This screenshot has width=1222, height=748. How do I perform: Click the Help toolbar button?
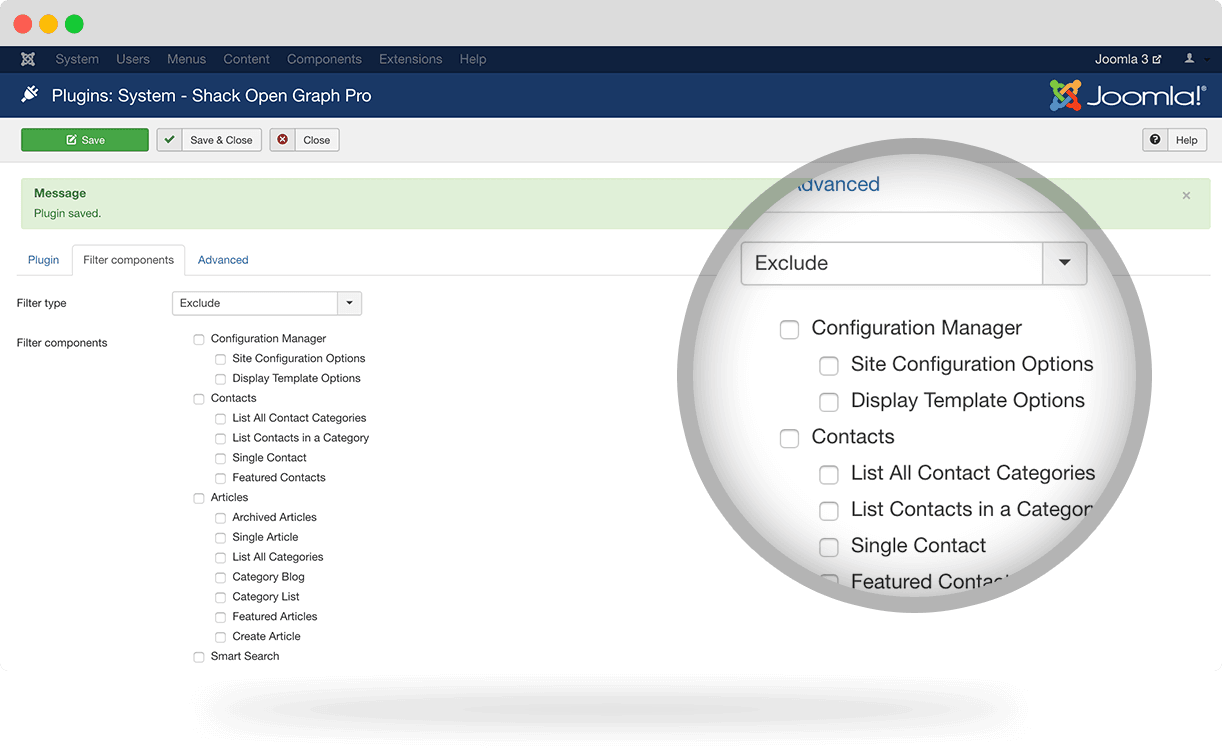[1174, 140]
